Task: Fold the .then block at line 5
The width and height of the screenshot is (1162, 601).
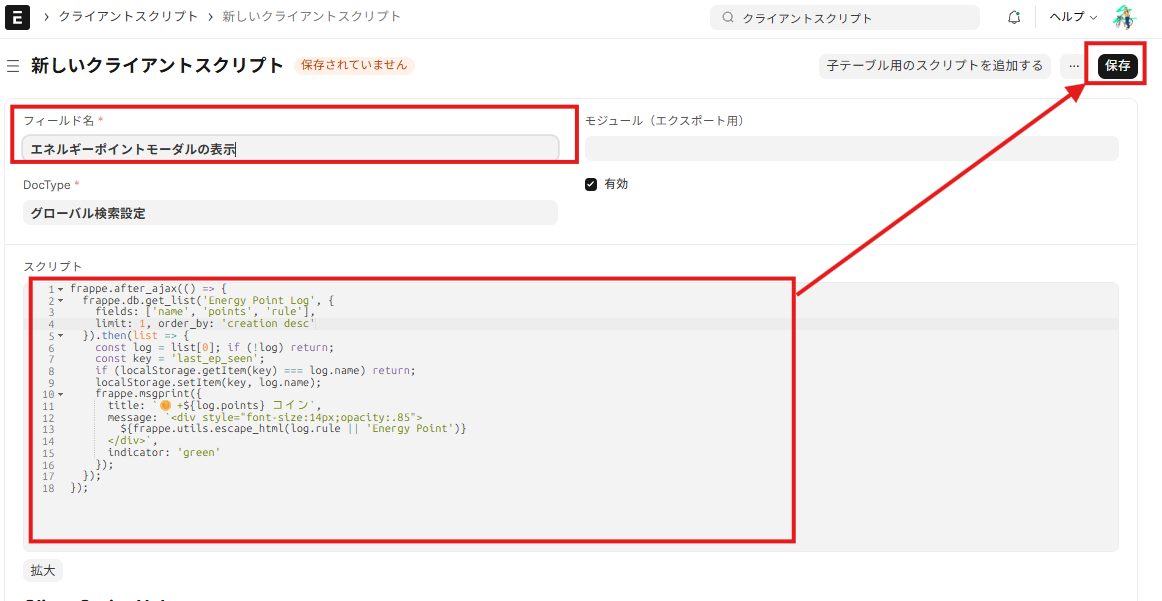Action: pyautogui.click(x=60, y=336)
